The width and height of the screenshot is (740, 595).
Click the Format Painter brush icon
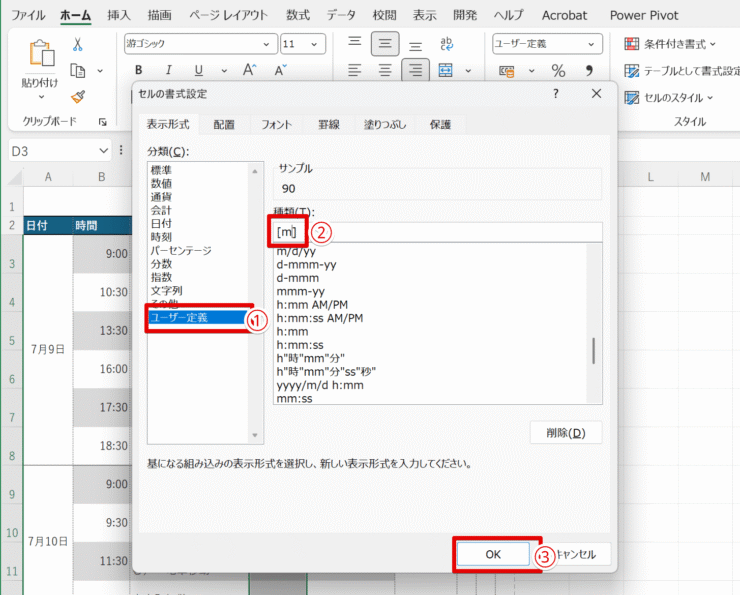78,97
